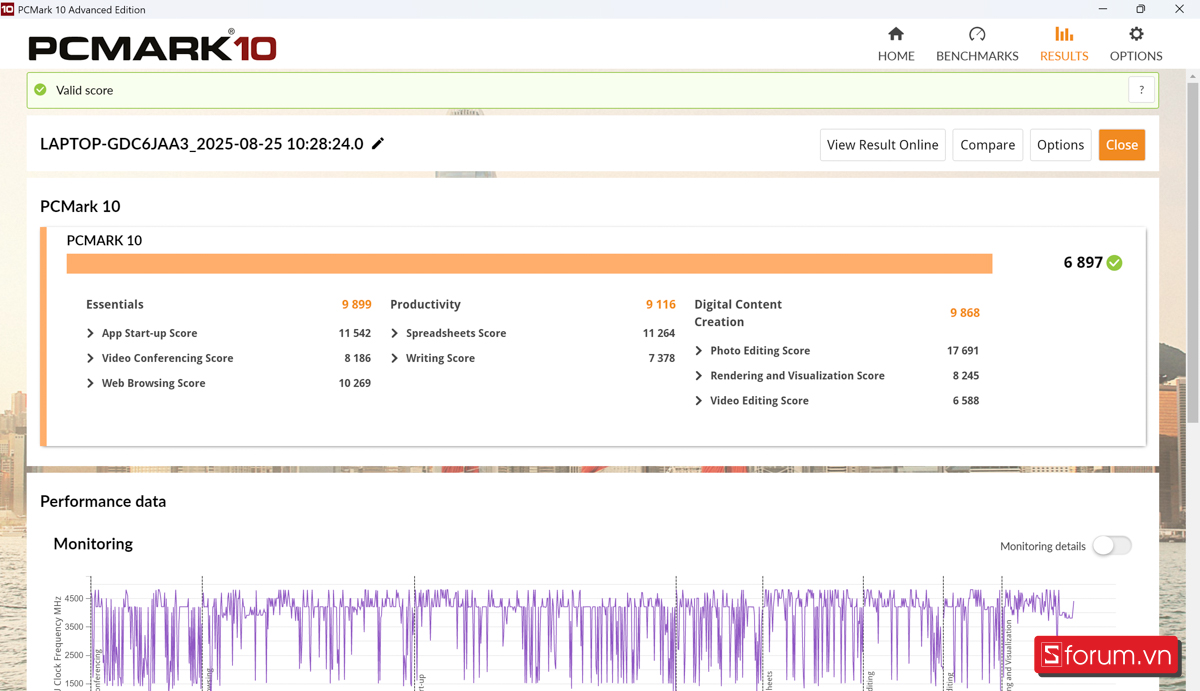1200x691 pixels.
Task: Click the Productivity heading
Action: pos(425,304)
